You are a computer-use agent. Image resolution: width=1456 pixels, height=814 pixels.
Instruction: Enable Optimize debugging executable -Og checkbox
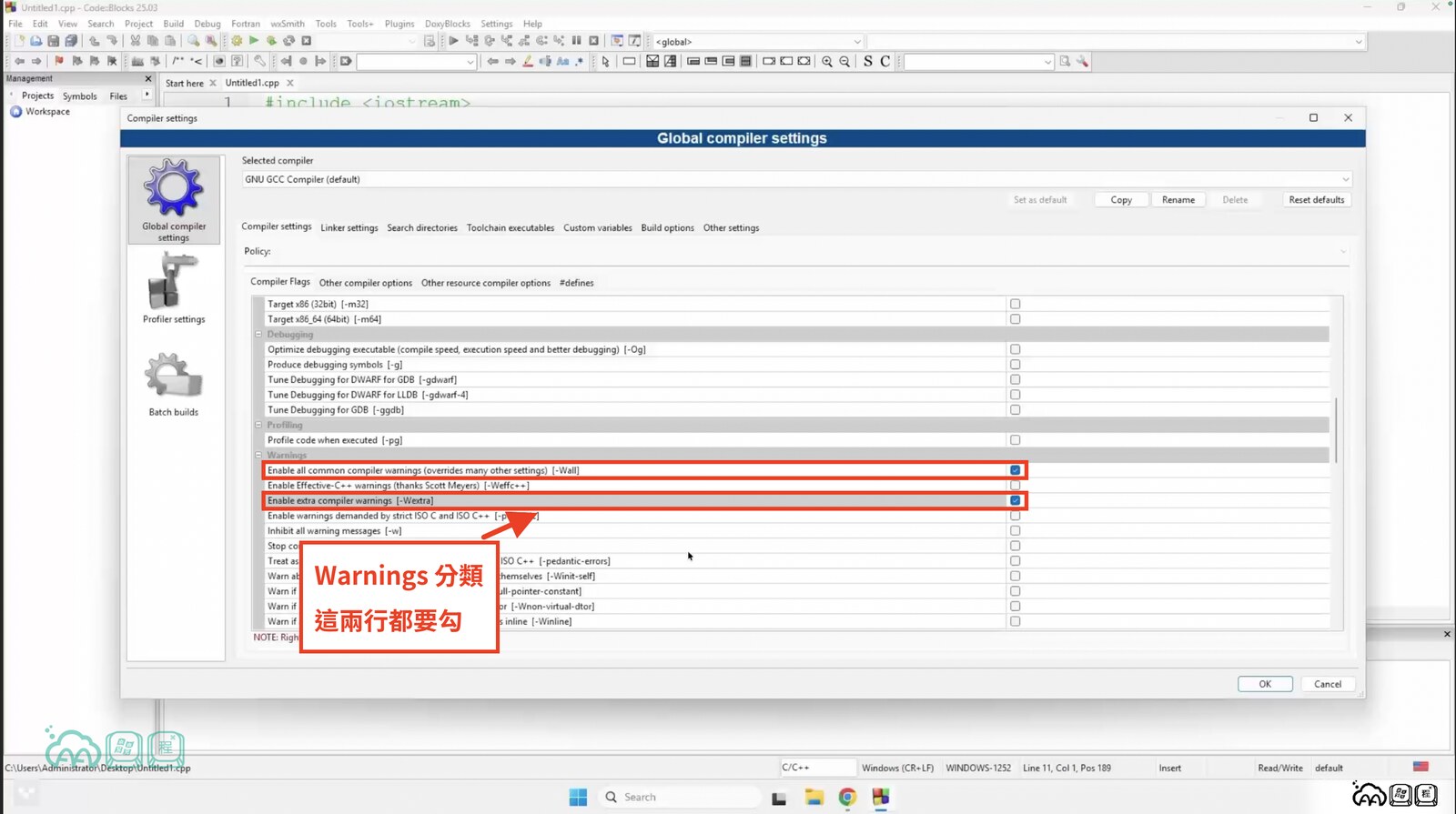[1015, 349]
